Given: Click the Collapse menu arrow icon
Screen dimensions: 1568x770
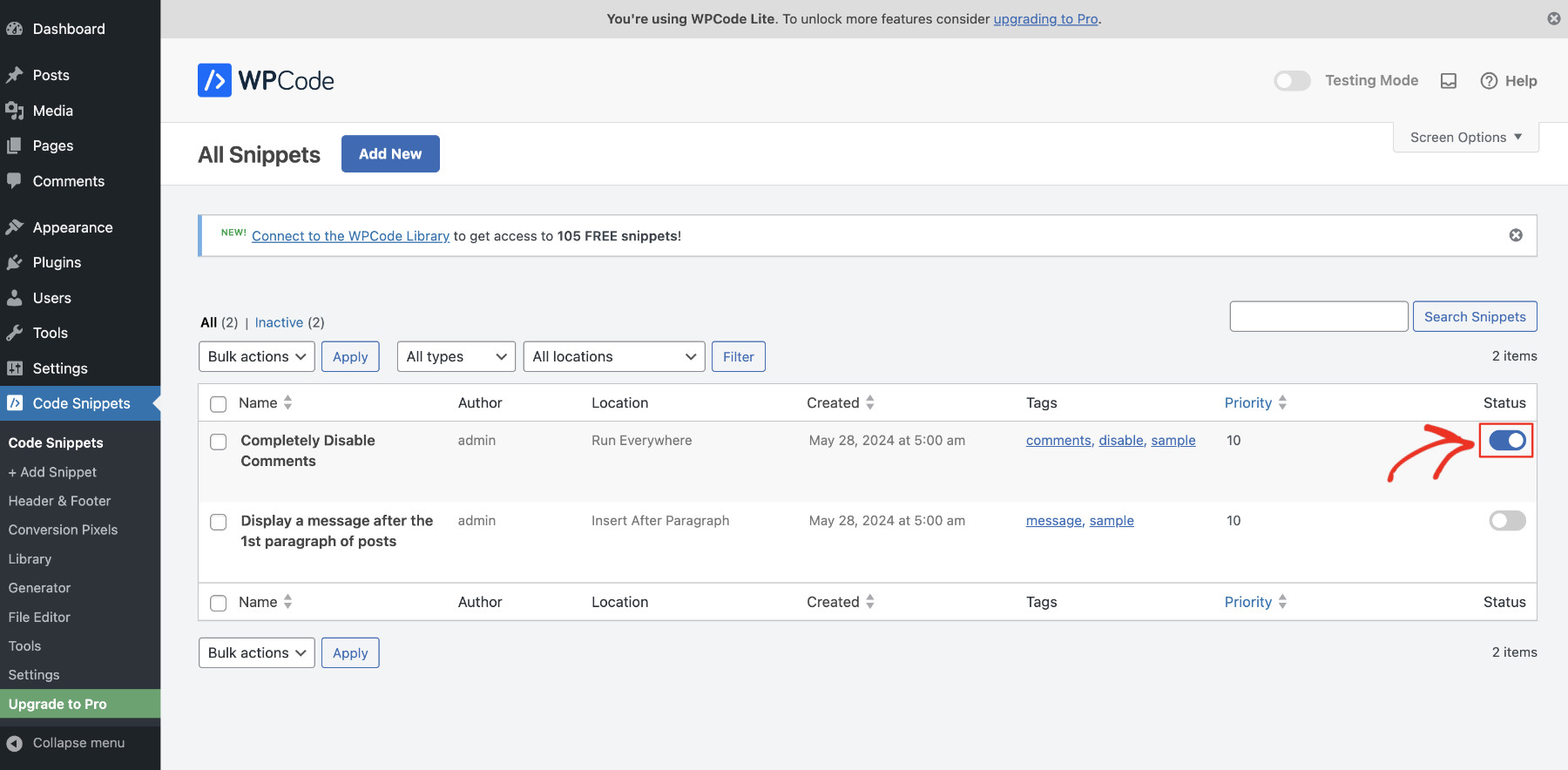Looking at the screenshot, I should pos(15,743).
